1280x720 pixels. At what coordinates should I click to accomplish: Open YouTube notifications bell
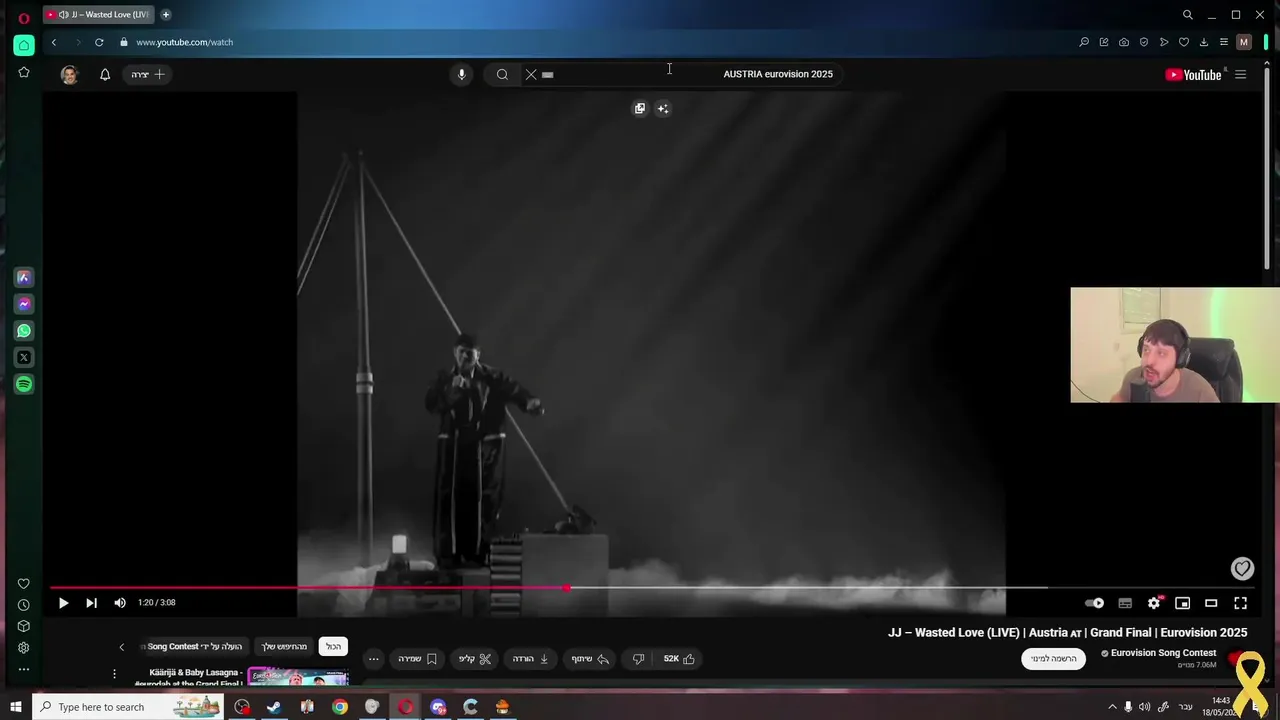coord(105,74)
